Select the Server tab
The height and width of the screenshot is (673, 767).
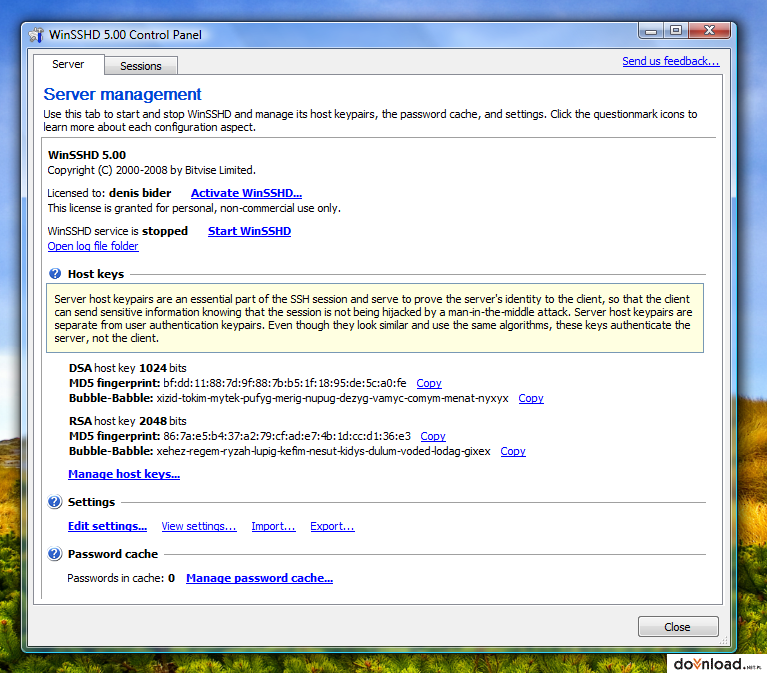click(x=68, y=64)
